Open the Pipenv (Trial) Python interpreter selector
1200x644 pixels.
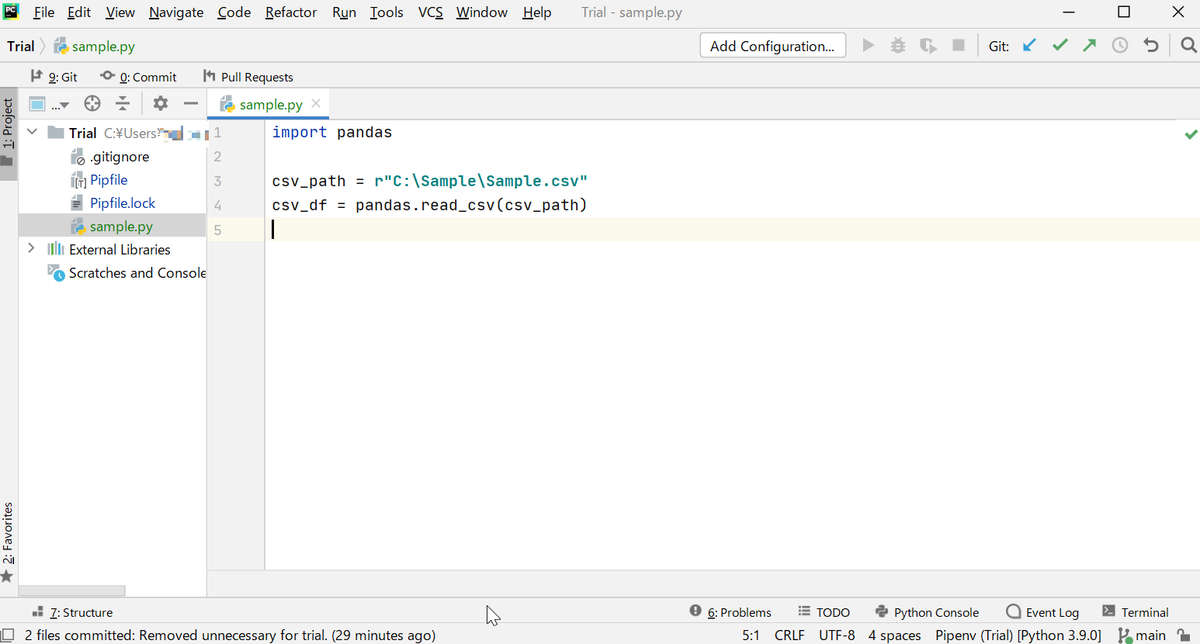1018,635
